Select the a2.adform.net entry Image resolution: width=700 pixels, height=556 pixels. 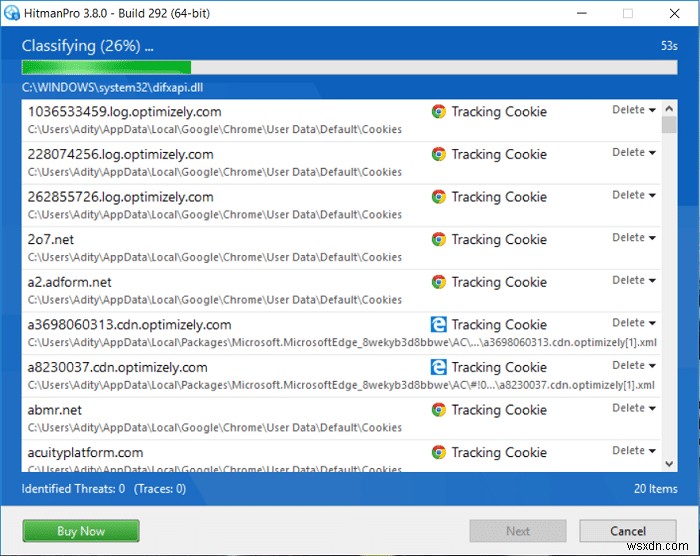pyautogui.click(x=341, y=291)
